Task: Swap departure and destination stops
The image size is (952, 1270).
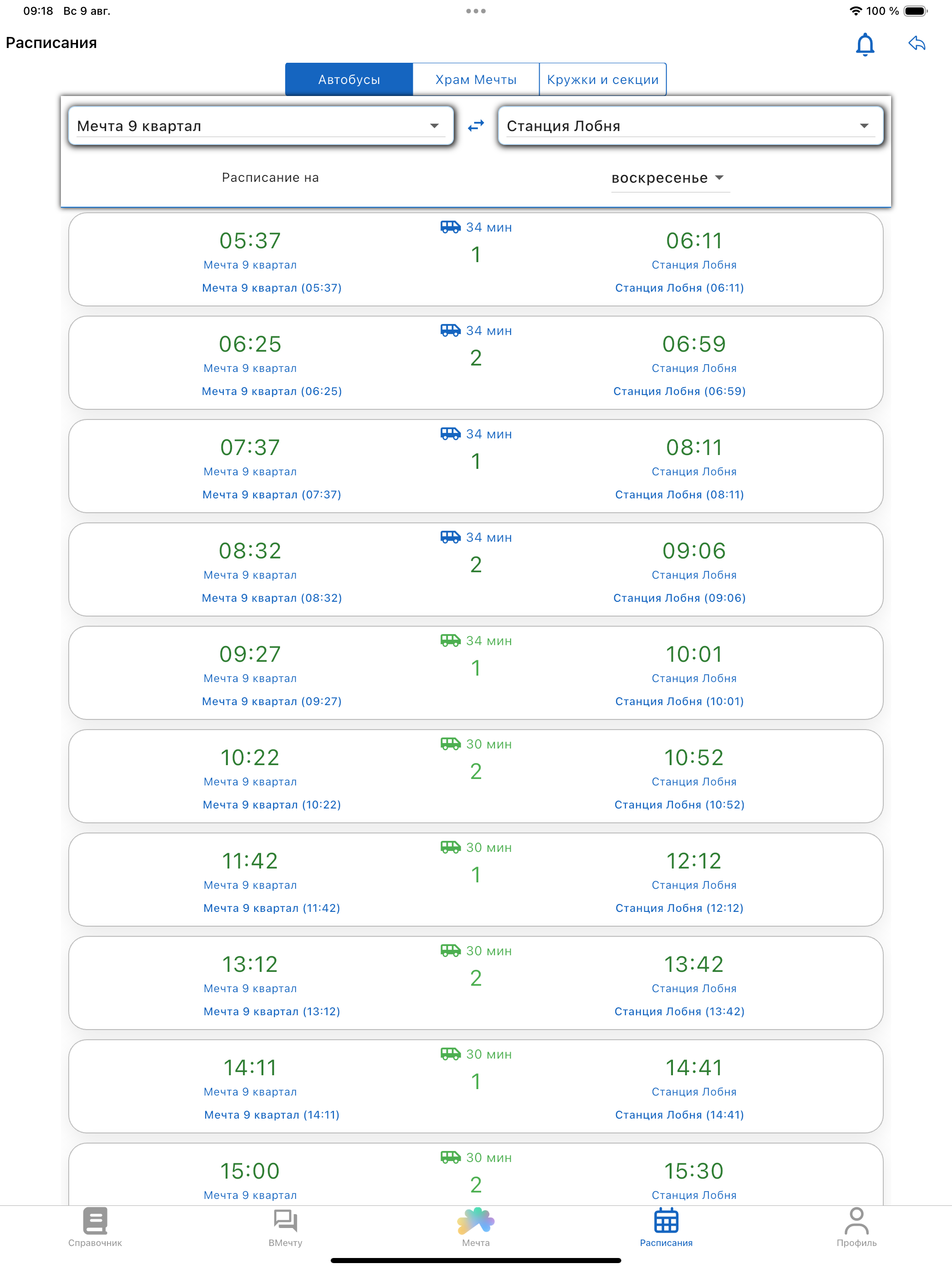Action: [476, 125]
